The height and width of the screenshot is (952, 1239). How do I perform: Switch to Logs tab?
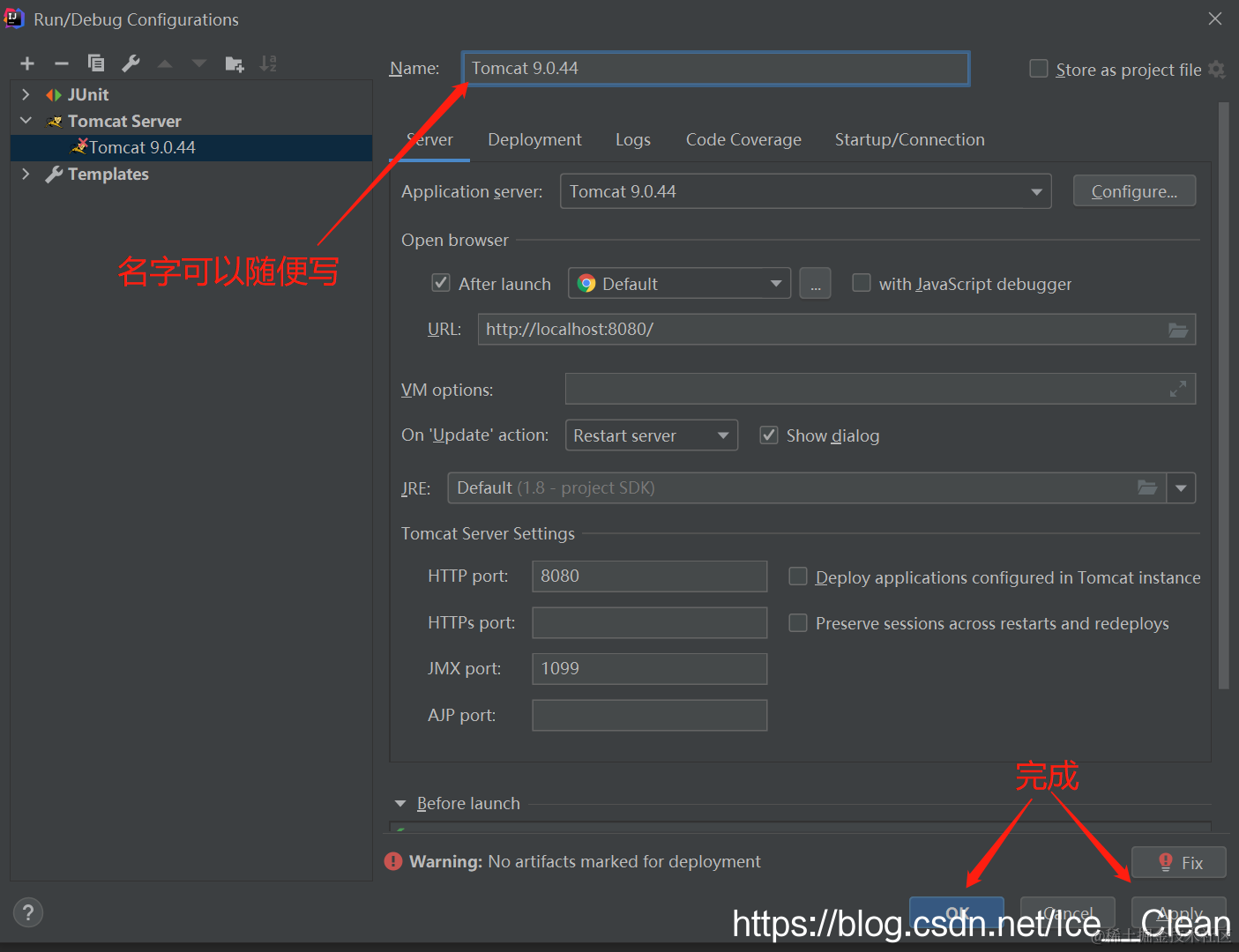point(633,139)
